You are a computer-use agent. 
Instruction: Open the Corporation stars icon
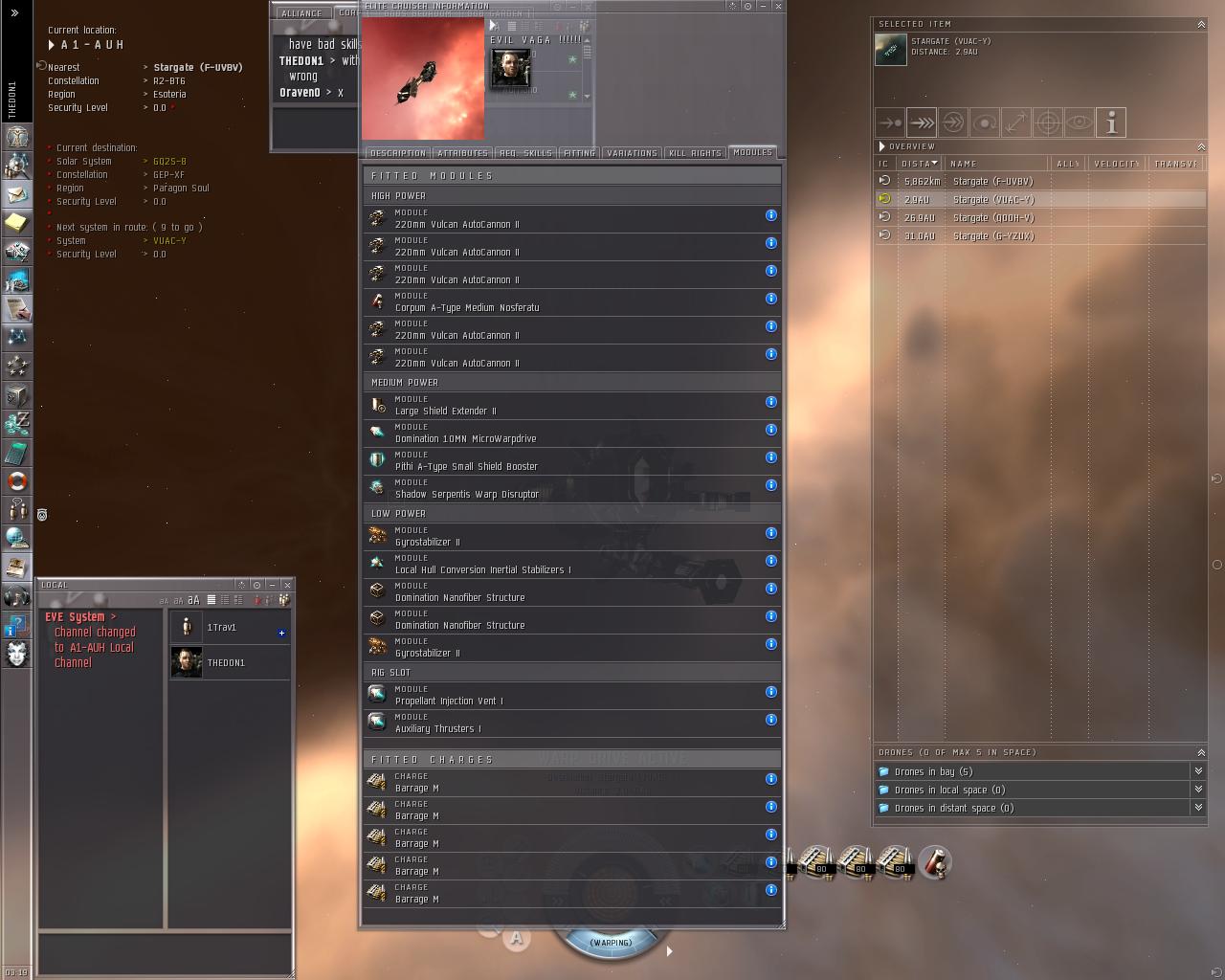[x=16, y=367]
